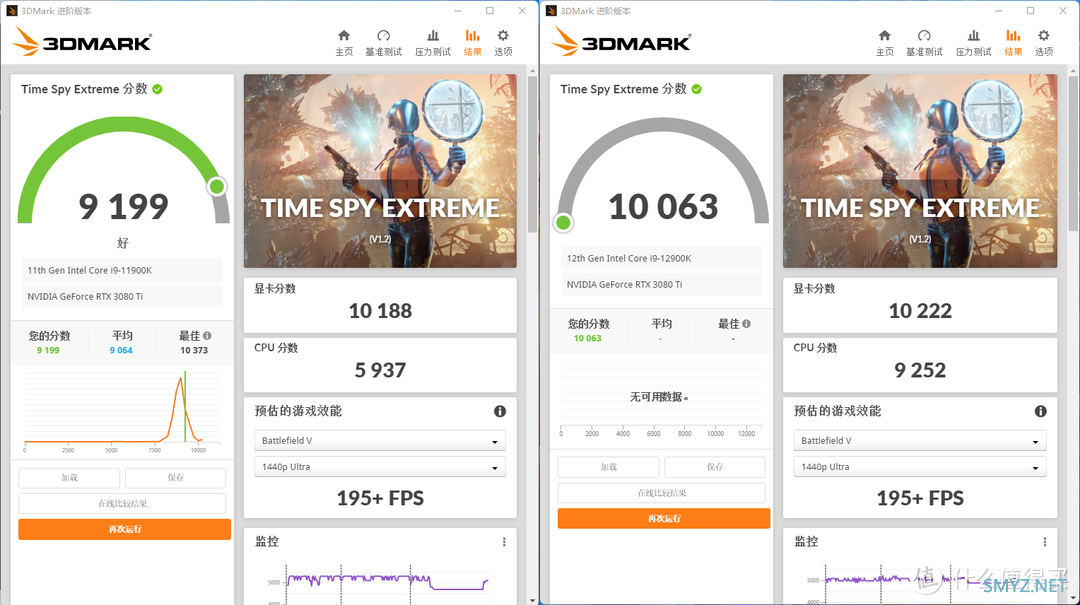The image size is (1080, 605).
Task: Open Stress Test icon in left window
Action: point(433,35)
